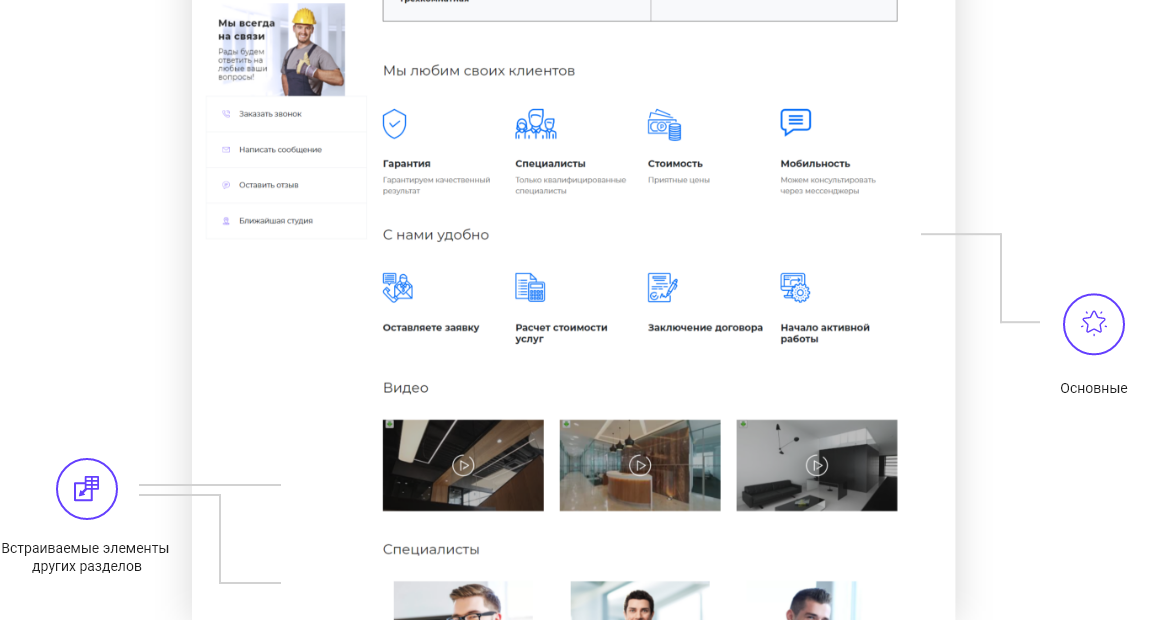Image resolution: width=1151 pixels, height=620 pixels.
Task: Click the Мы любим своих клиентов heading
Action: coord(479,71)
